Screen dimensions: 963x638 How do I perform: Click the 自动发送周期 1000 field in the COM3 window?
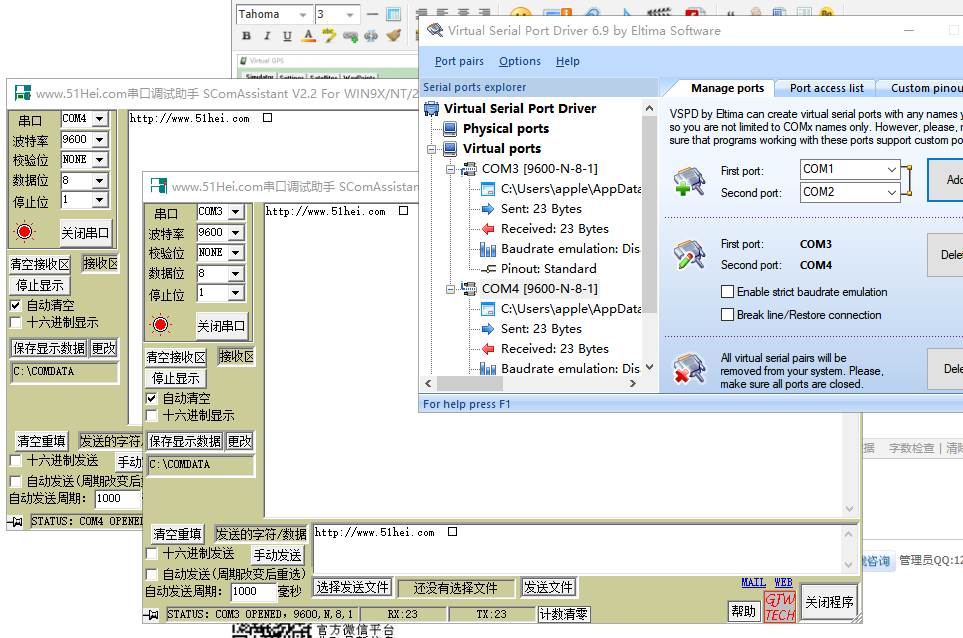(253, 591)
